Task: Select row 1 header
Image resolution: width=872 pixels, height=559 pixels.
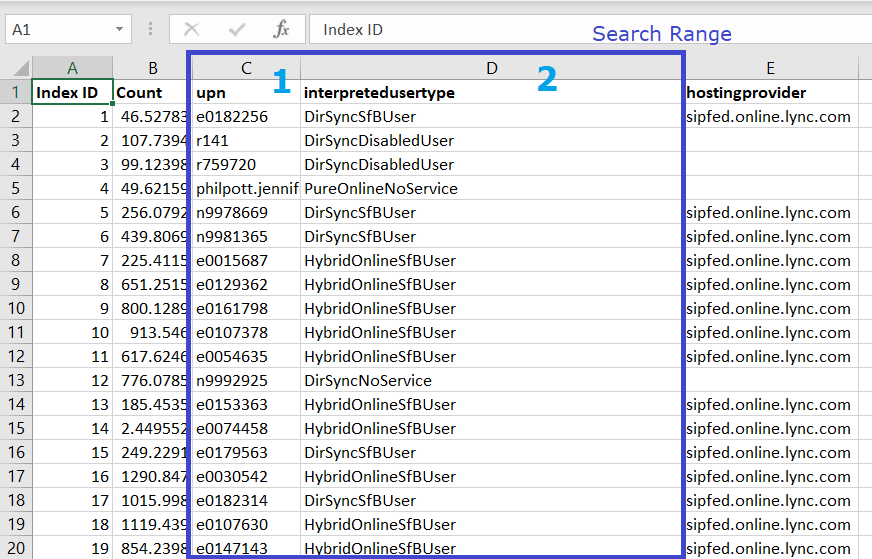Action: point(16,92)
